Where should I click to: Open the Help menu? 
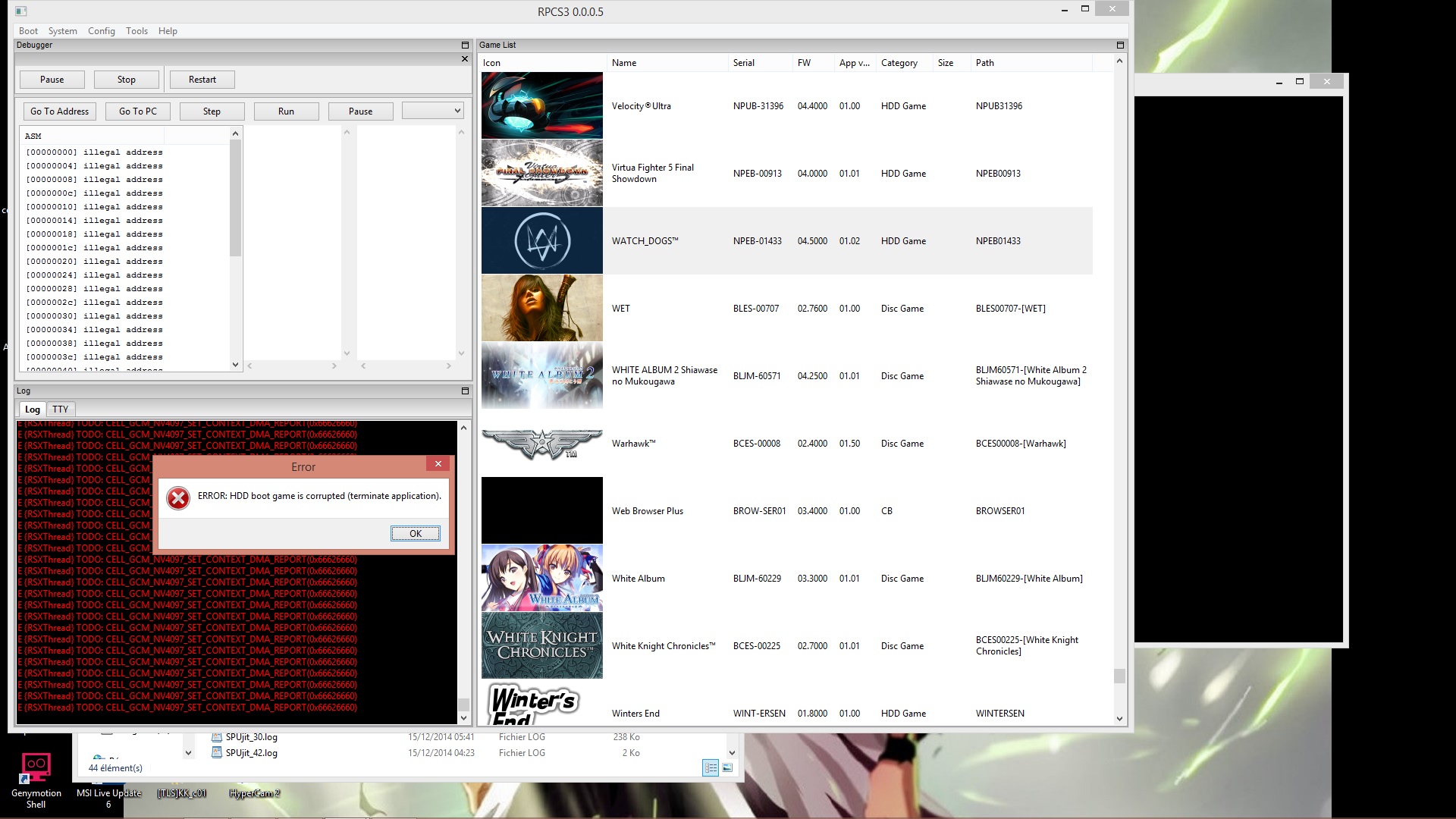[168, 31]
